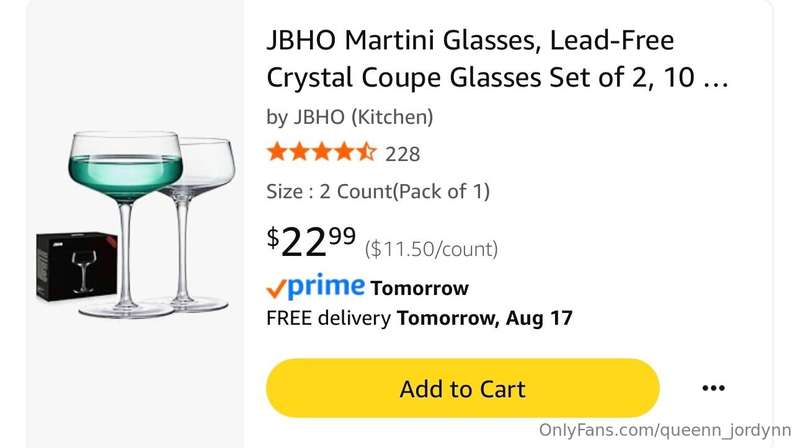
Task: Open the JBHO Martini Glasses product title
Action: (x=497, y=59)
